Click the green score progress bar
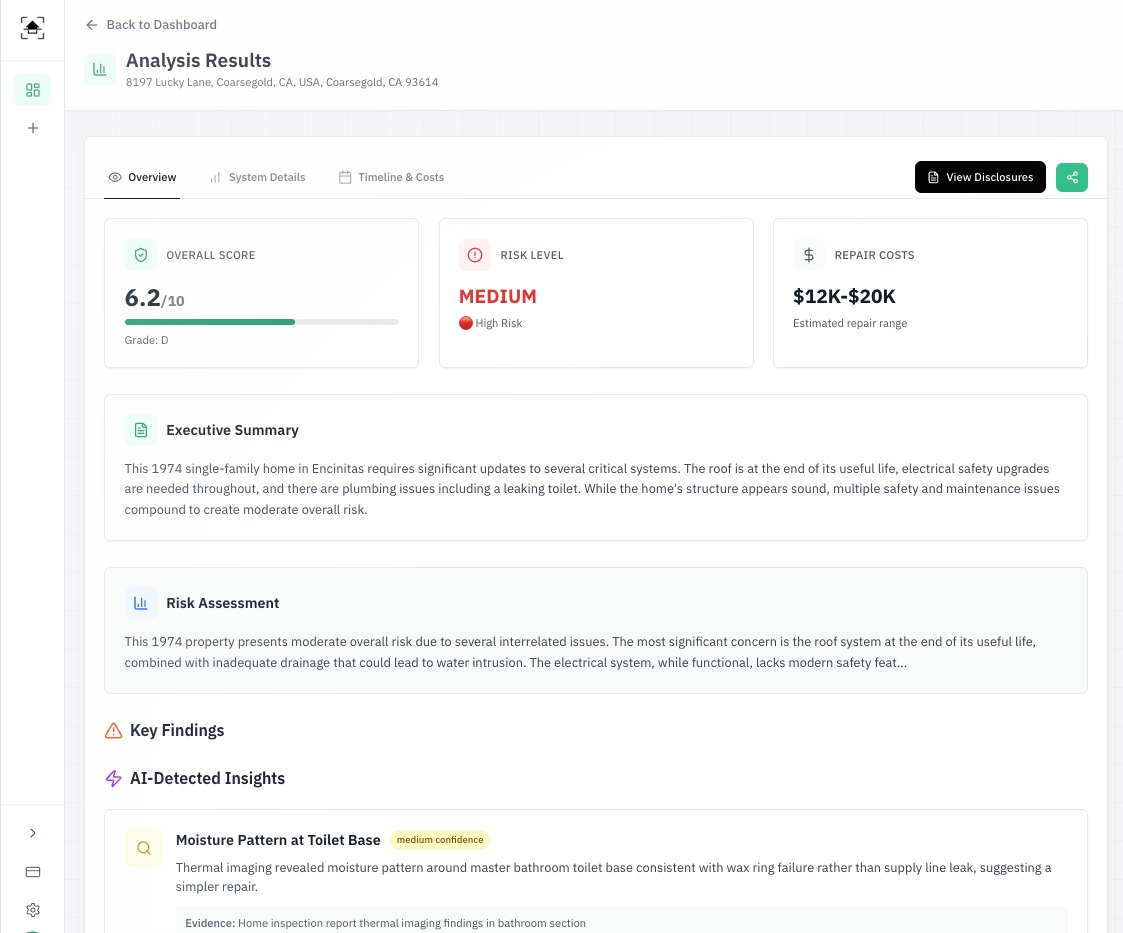 (x=210, y=322)
